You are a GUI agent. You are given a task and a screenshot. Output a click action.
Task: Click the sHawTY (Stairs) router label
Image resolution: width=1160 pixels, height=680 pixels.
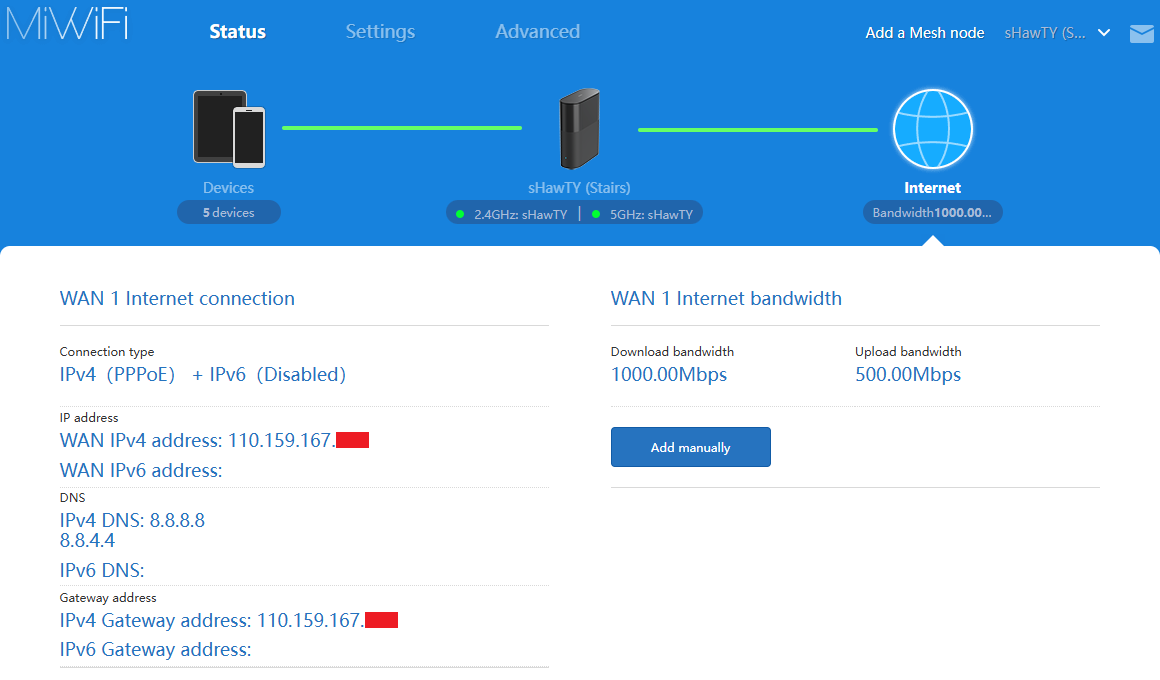(x=579, y=188)
